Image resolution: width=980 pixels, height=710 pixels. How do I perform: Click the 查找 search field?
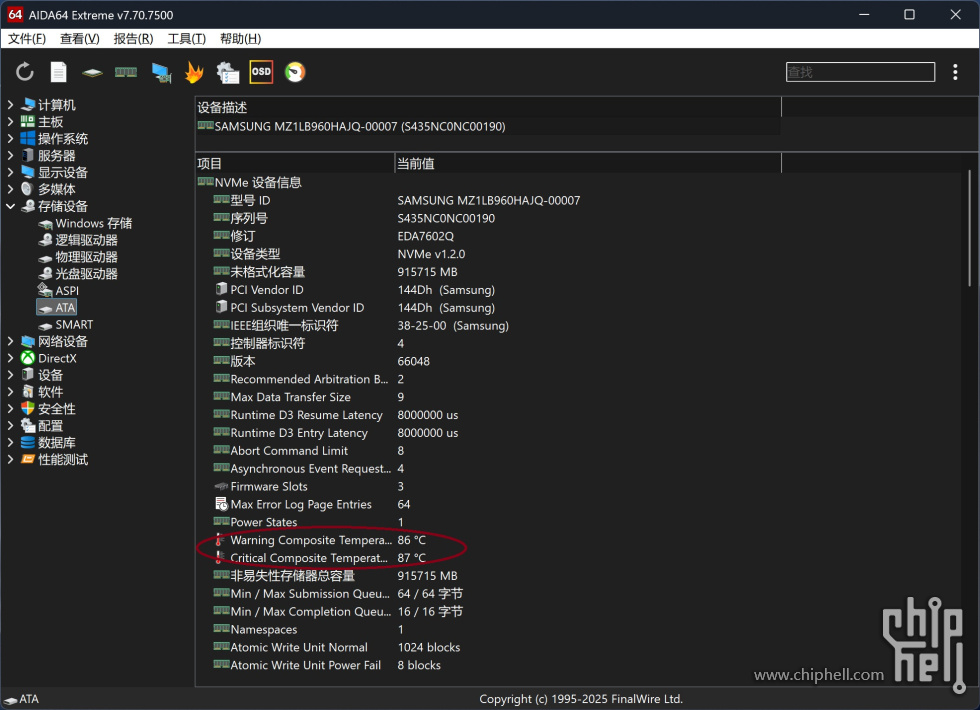click(860, 72)
